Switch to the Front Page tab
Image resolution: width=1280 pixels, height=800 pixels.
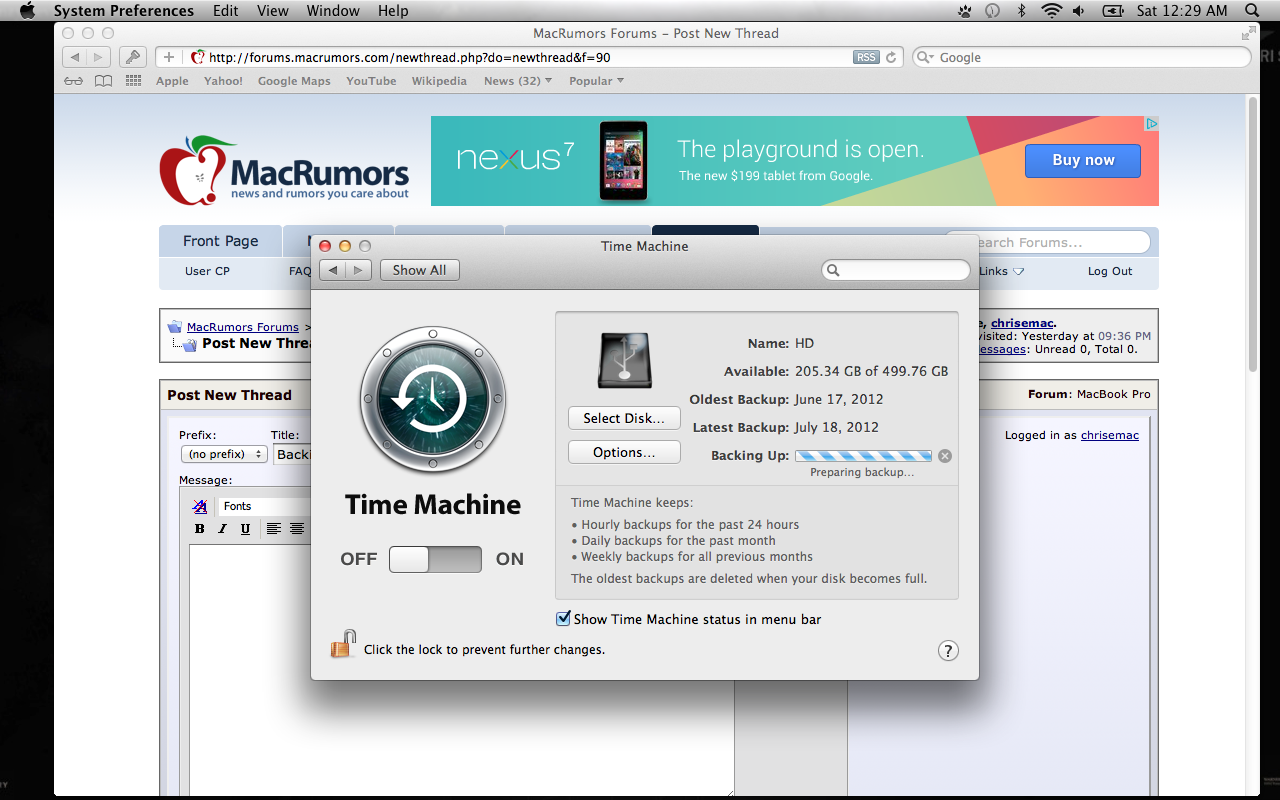pos(221,241)
